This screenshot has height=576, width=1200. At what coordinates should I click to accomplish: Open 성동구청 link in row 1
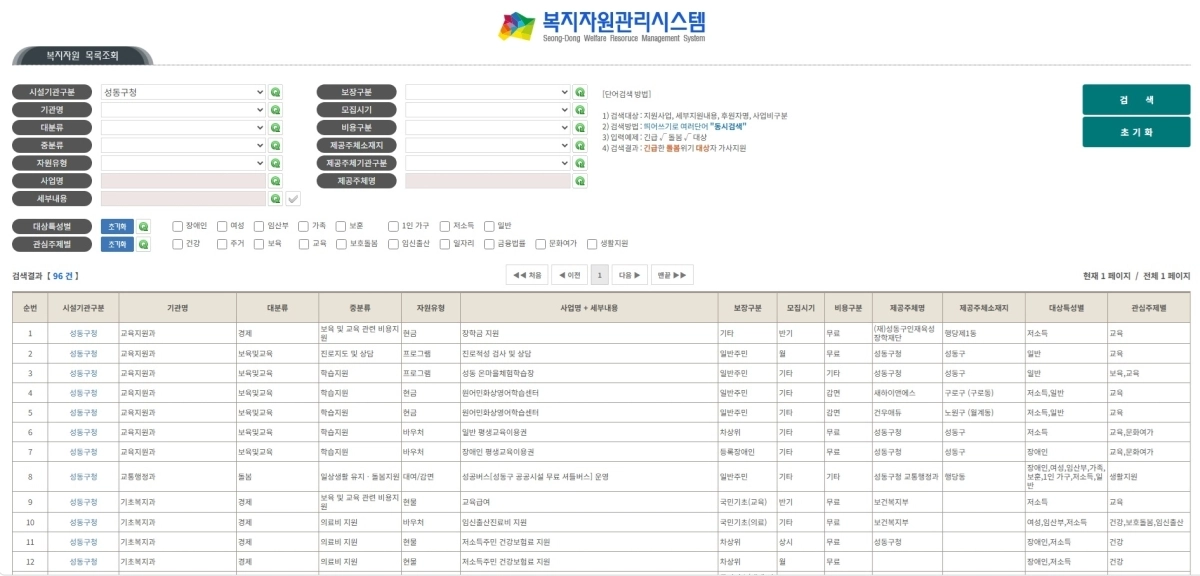tap(84, 333)
